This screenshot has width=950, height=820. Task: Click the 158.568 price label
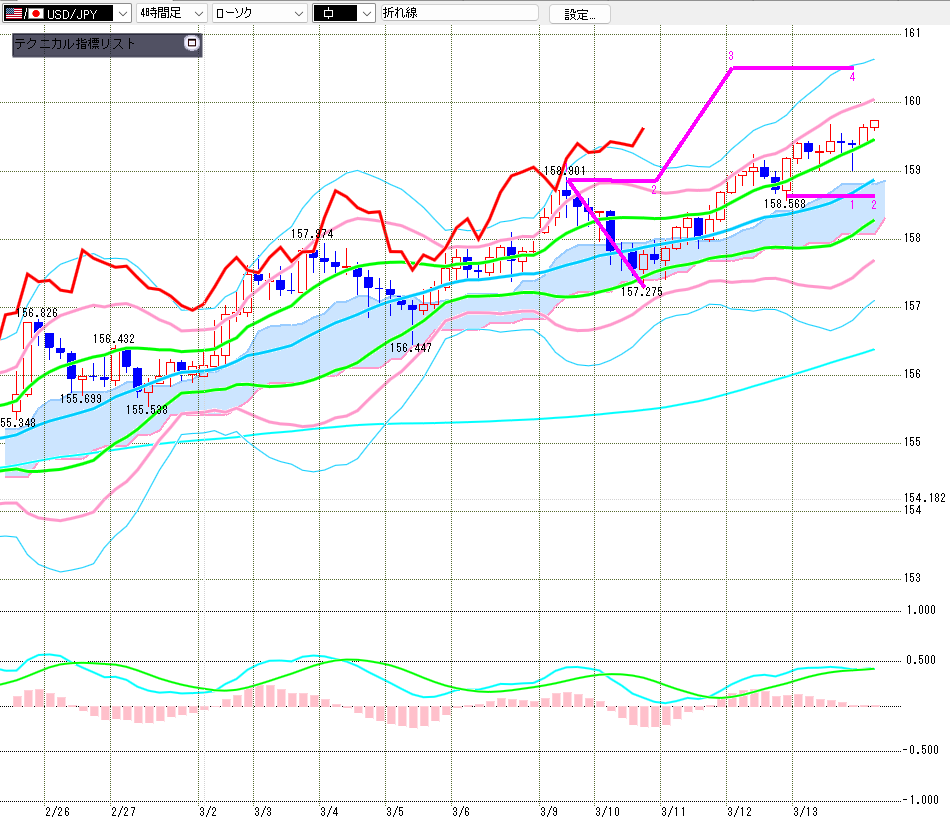[785, 204]
